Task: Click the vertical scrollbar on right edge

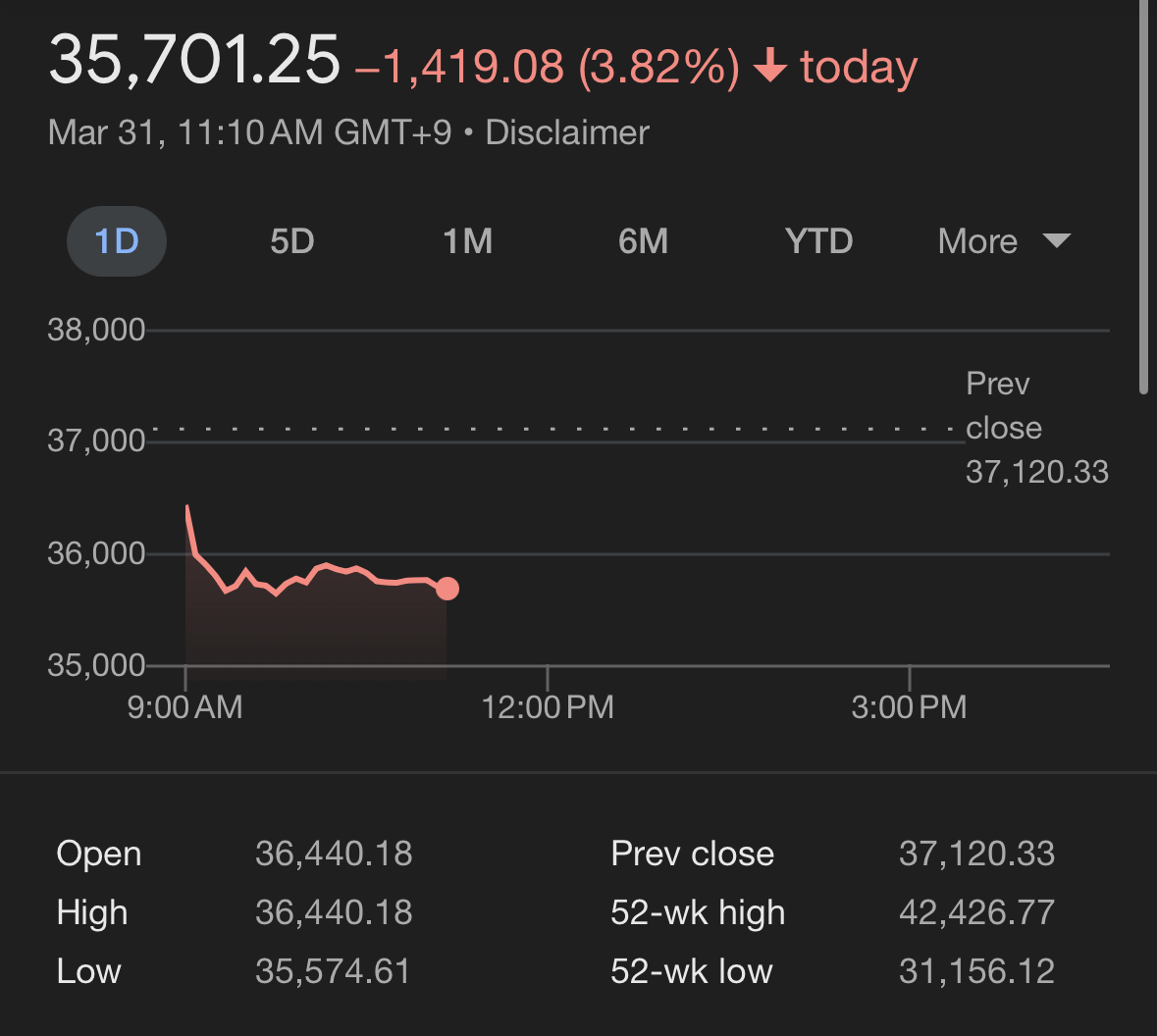Action: (x=1143, y=196)
